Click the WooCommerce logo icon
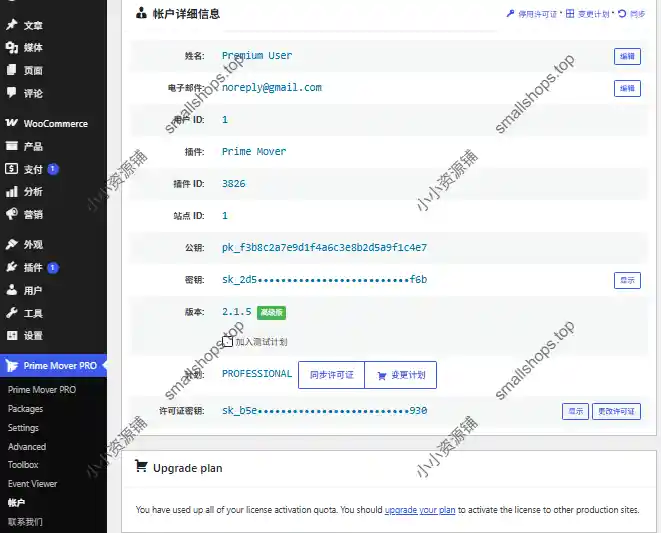The width and height of the screenshot is (661, 533). [11, 123]
